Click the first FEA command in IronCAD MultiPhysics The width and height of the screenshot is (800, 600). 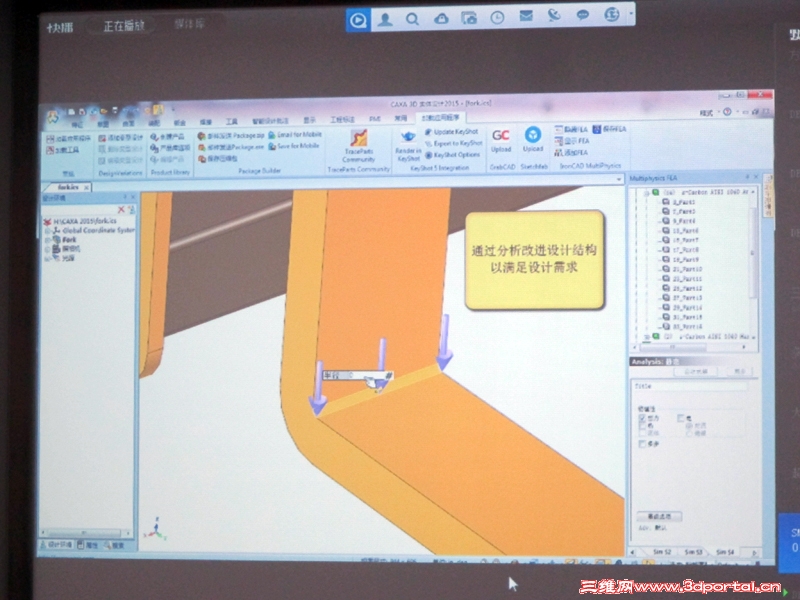tap(571, 129)
